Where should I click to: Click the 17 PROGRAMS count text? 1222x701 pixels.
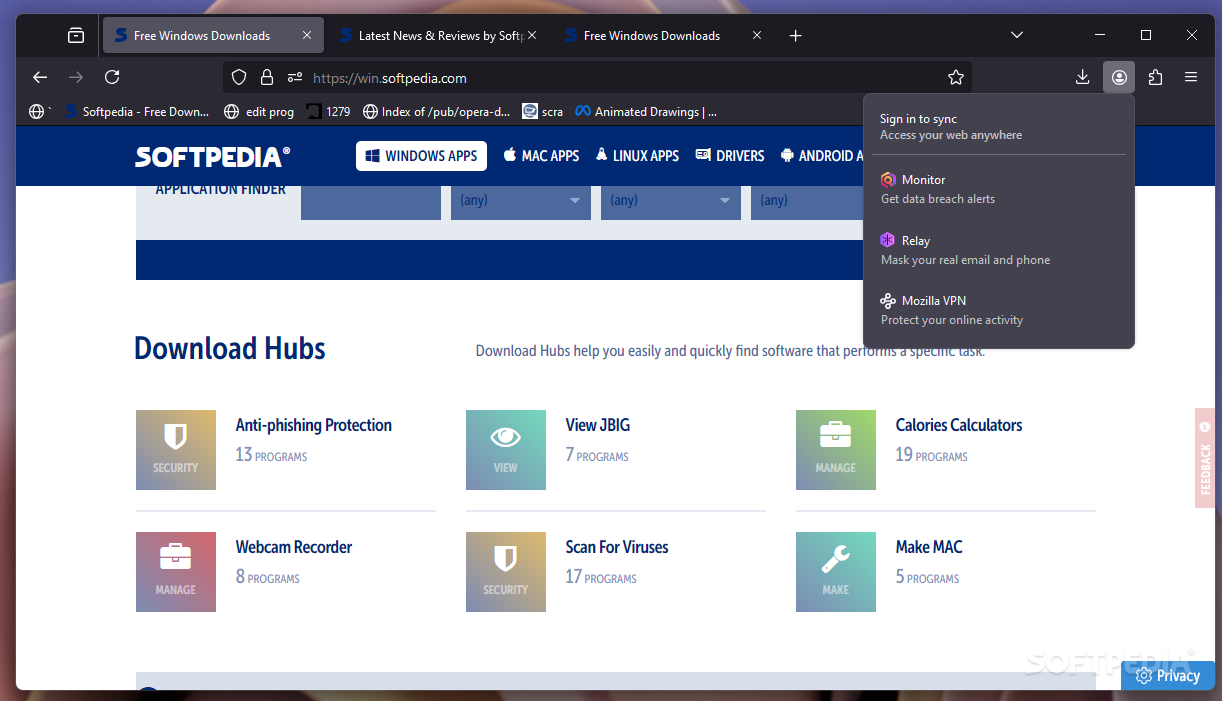point(601,577)
